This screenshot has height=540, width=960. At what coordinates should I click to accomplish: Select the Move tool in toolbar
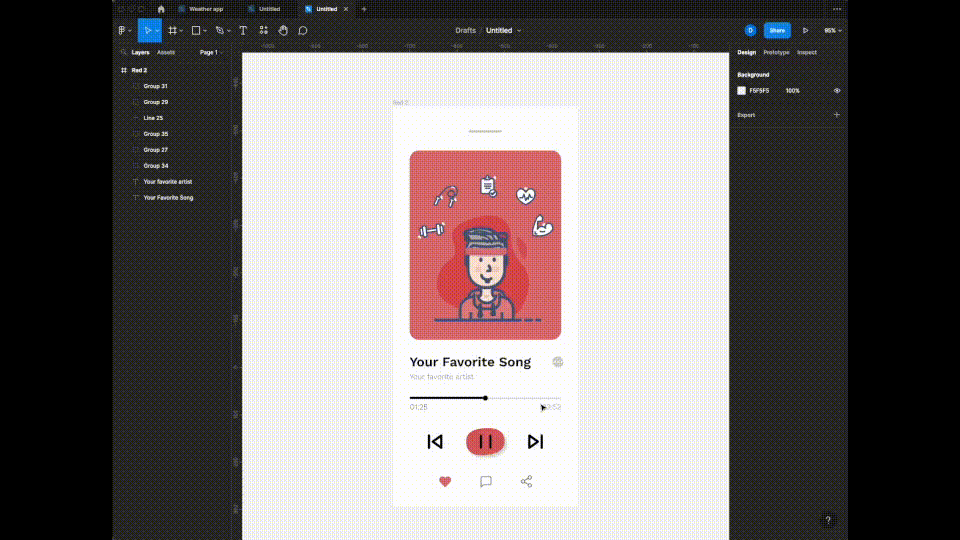pos(146,30)
